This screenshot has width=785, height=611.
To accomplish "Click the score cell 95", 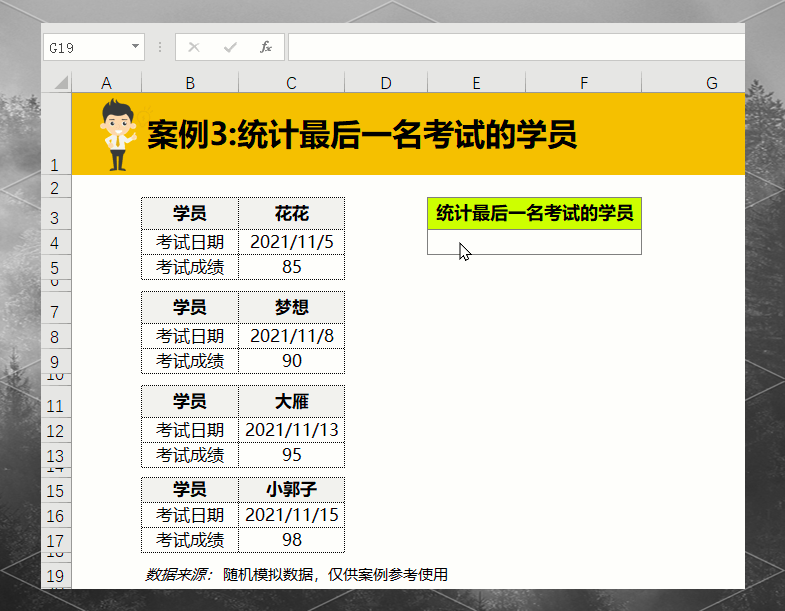I will pos(291,455).
